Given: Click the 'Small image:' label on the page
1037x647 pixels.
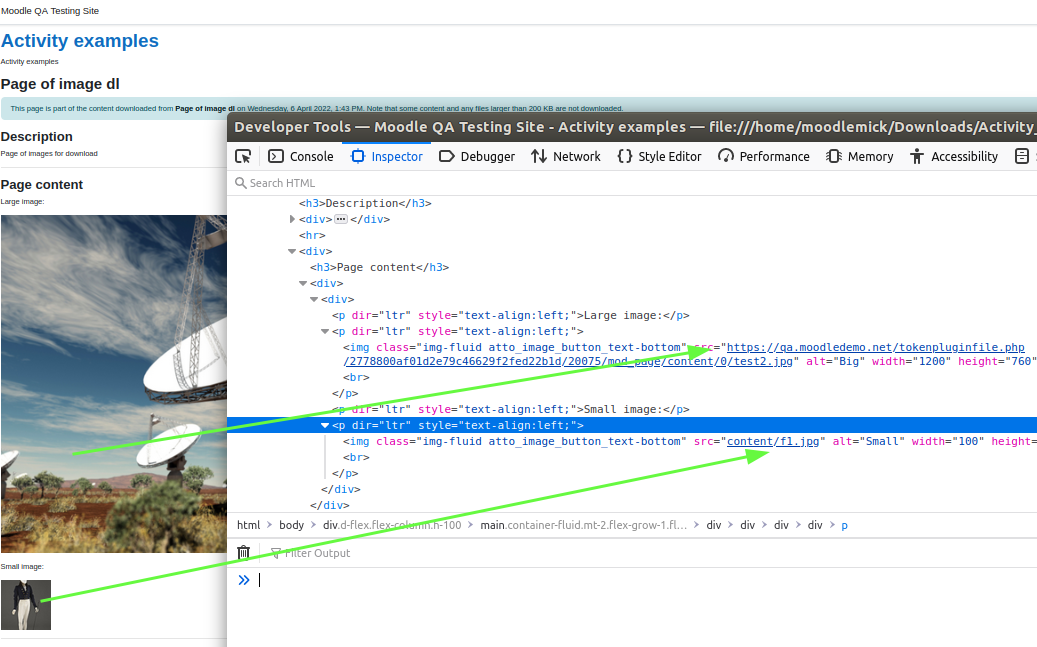Looking at the screenshot, I should (x=22, y=567).
